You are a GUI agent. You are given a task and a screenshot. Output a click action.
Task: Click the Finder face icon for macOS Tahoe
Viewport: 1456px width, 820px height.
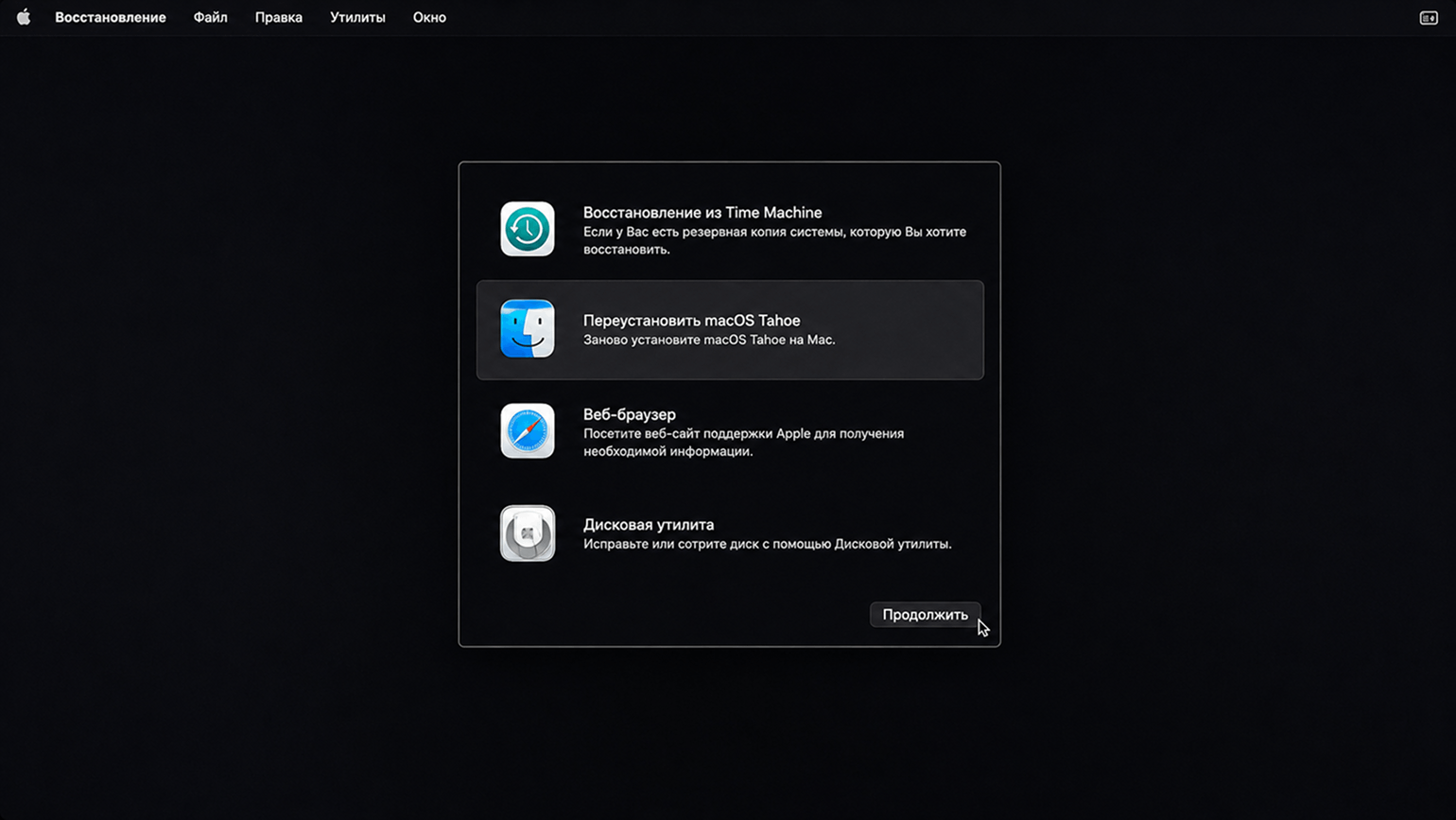(x=528, y=329)
